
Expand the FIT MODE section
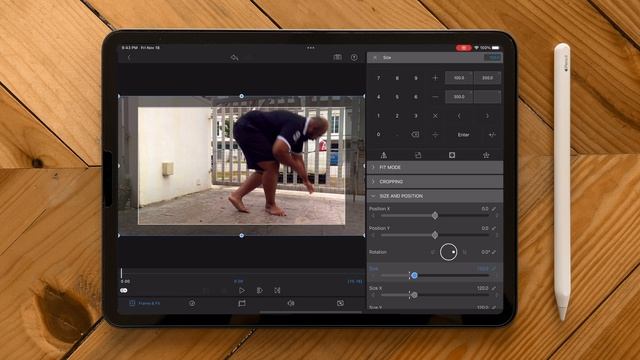[x=435, y=167]
